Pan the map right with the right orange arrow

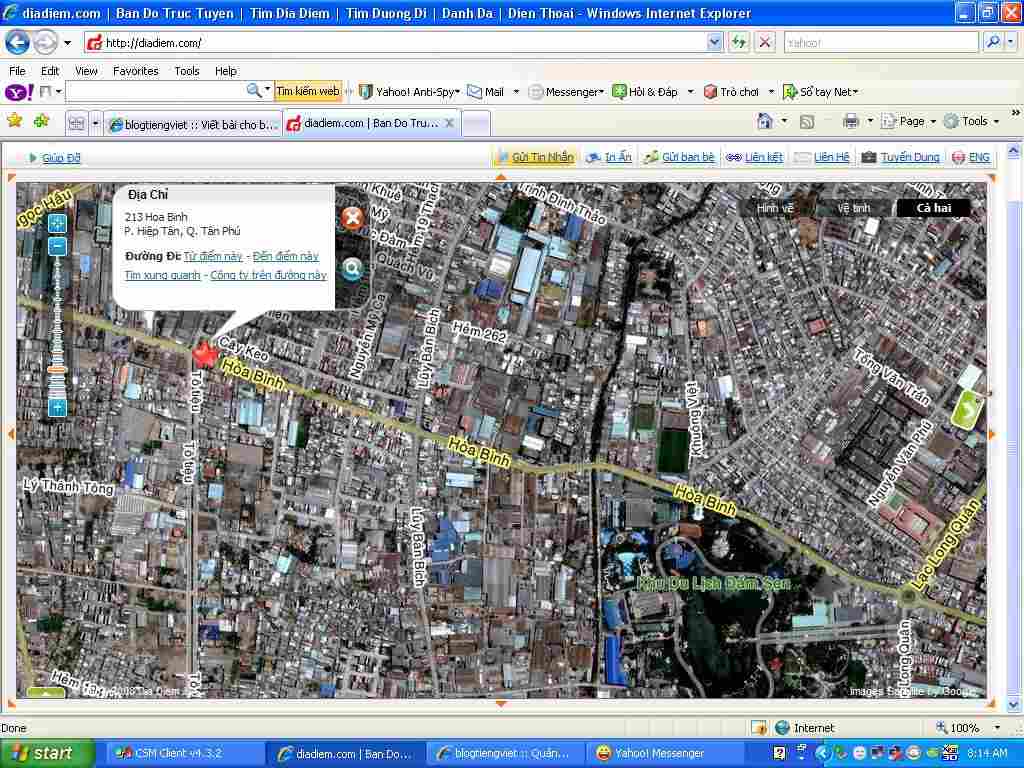coord(993,434)
